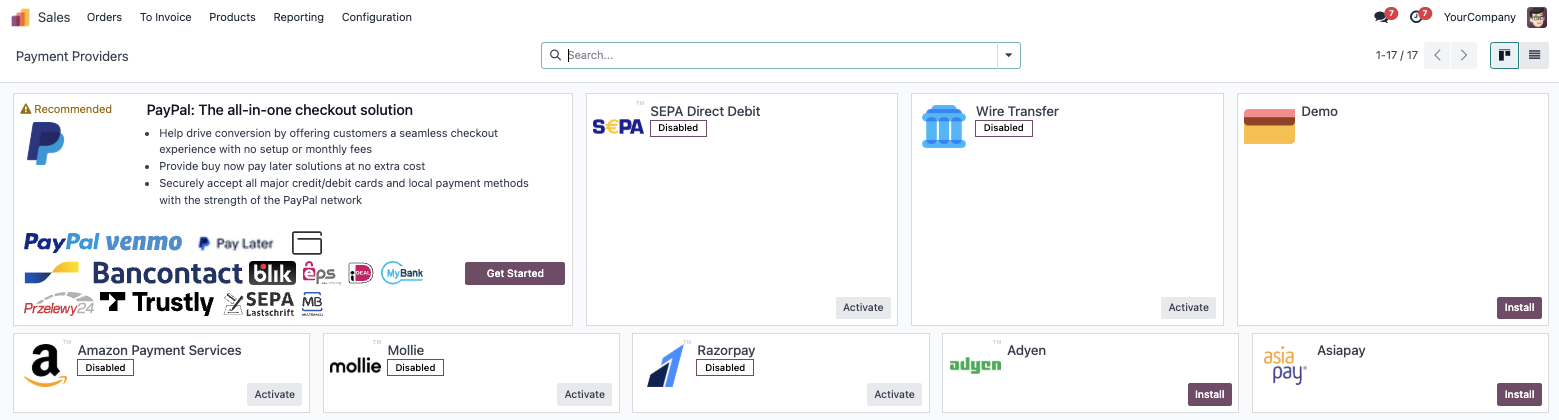Install the Demo provider
The width and height of the screenshot is (1559, 420).
[x=1519, y=308]
